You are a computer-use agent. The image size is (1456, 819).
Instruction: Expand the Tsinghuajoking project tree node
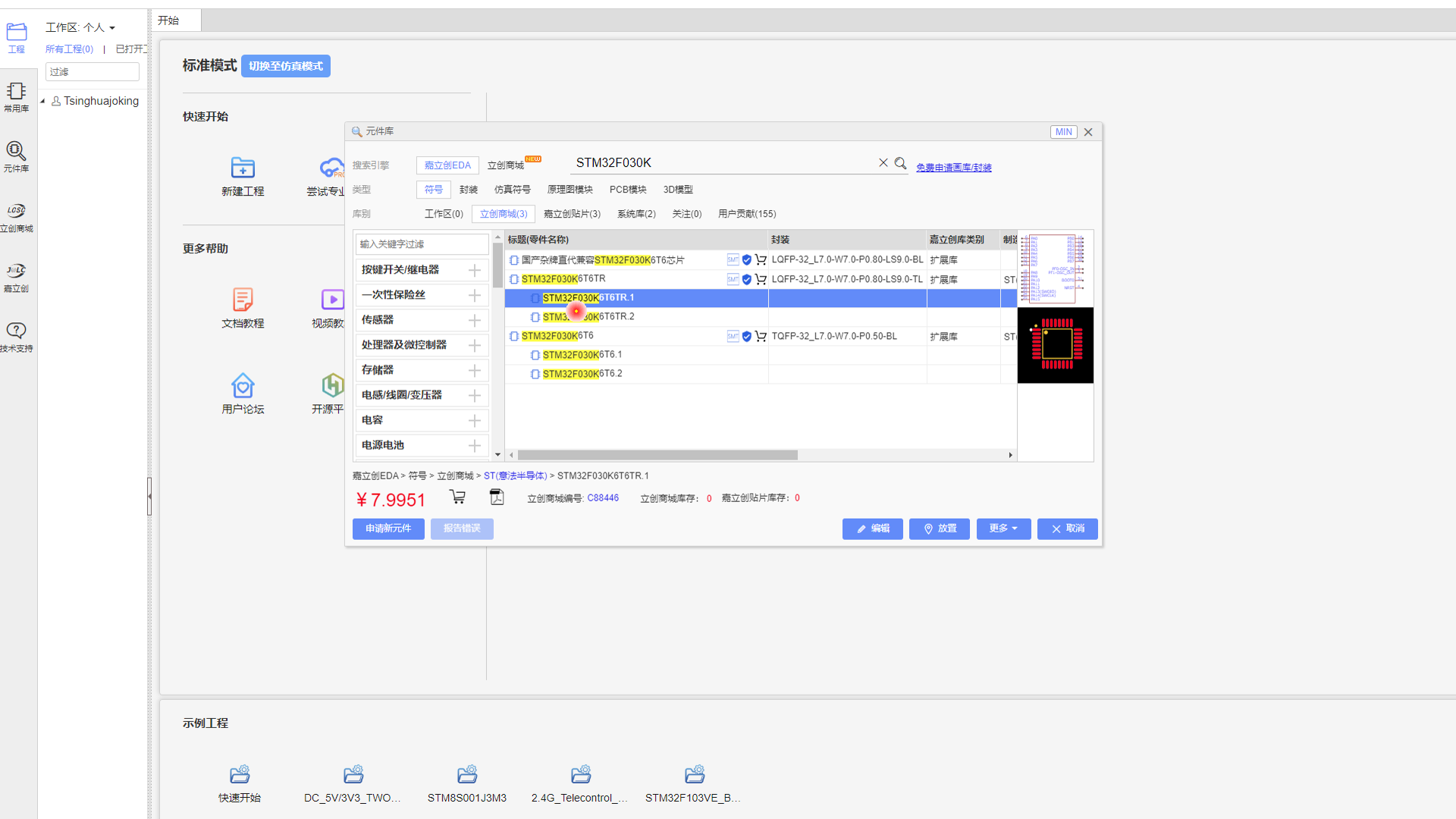(x=42, y=101)
